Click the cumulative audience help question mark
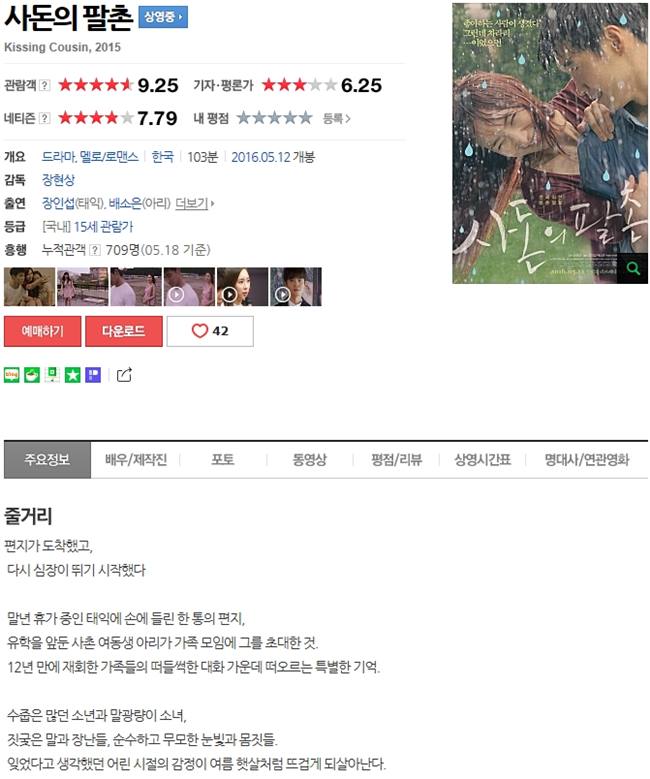Image resolution: width=650 pixels, height=779 pixels. pyautogui.click(x=95, y=250)
